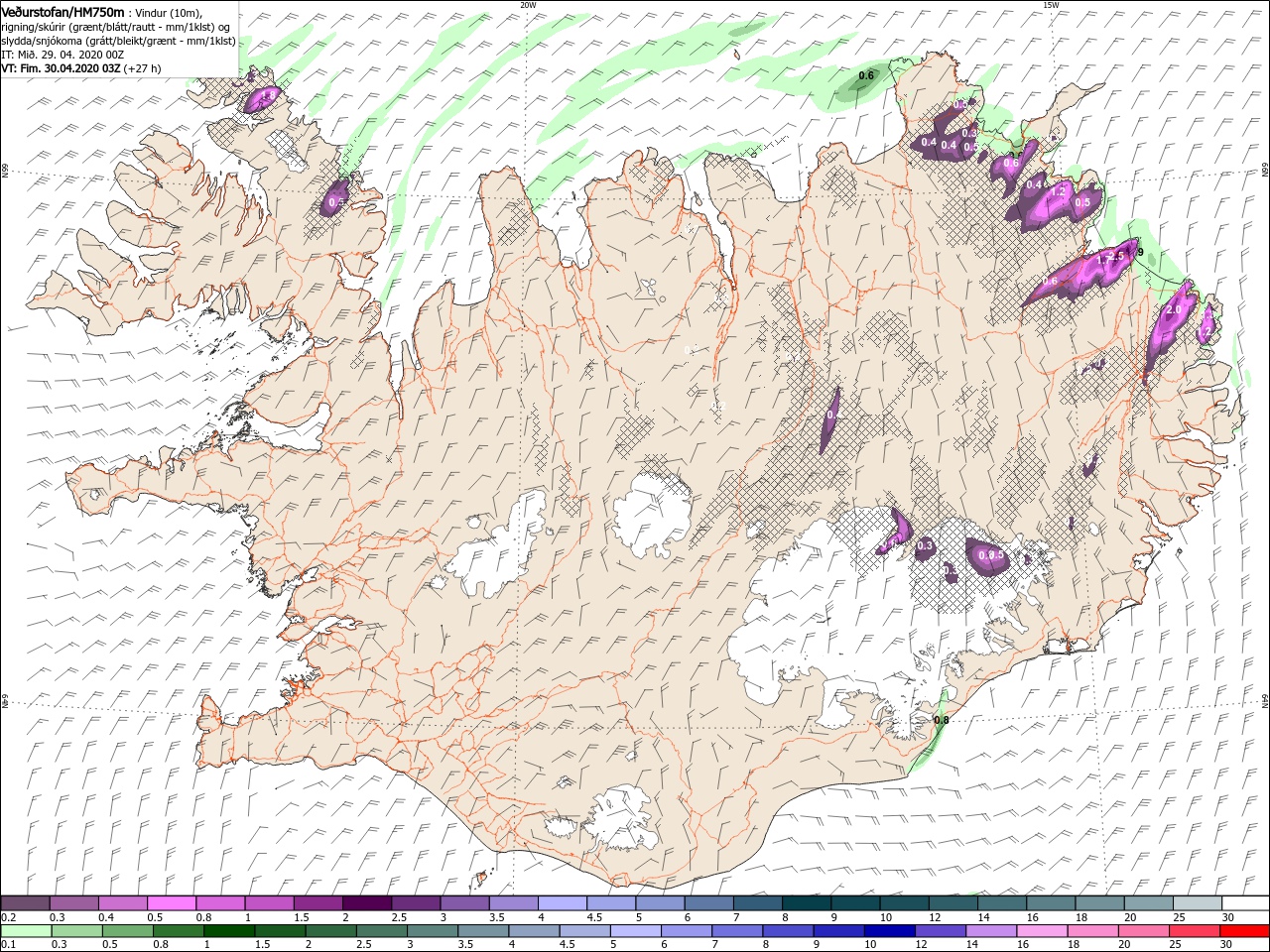
Task: Select the light pink 16 swatch in bottom legend
Action: (x=1042, y=932)
